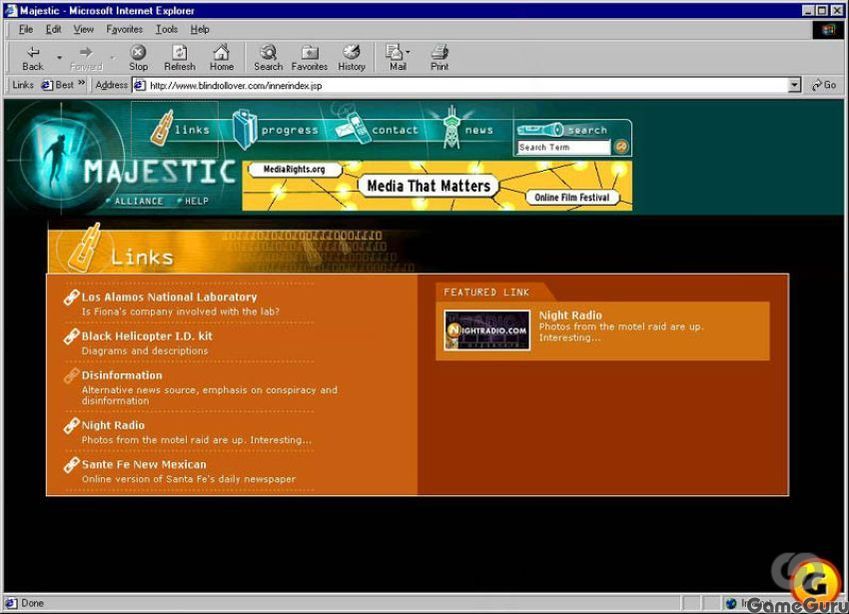Open the Majestic news section

pyautogui.click(x=468, y=129)
